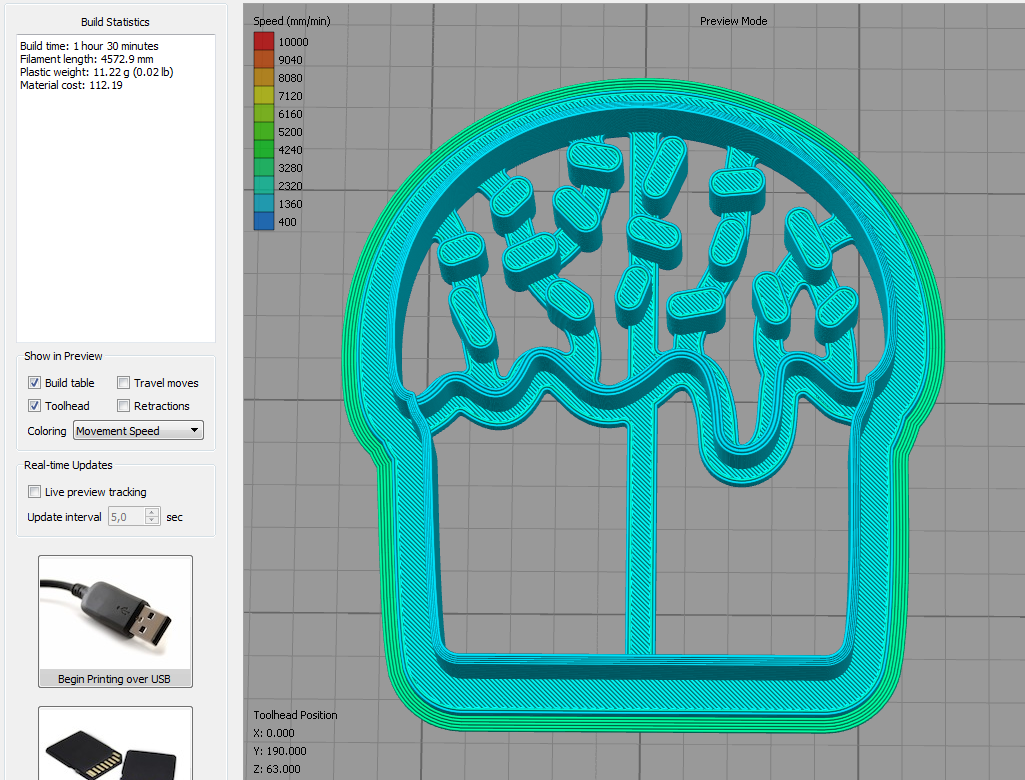Turn on Live preview tracking
1025x780 pixels.
click(35, 492)
